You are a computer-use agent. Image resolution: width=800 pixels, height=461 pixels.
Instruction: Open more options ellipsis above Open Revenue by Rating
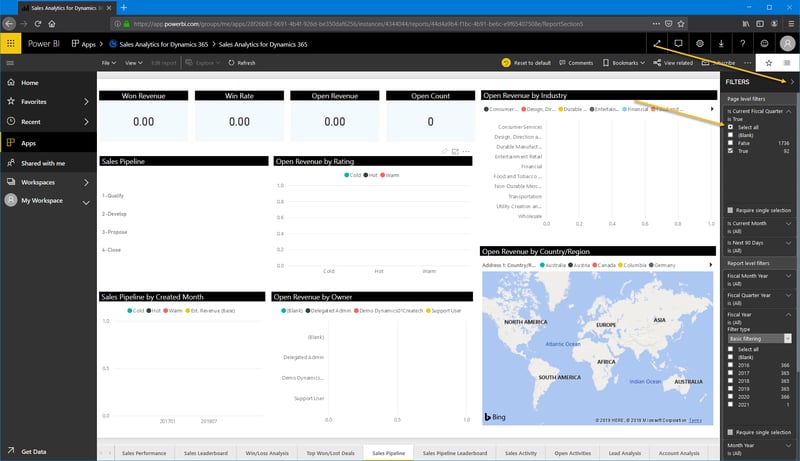466,151
